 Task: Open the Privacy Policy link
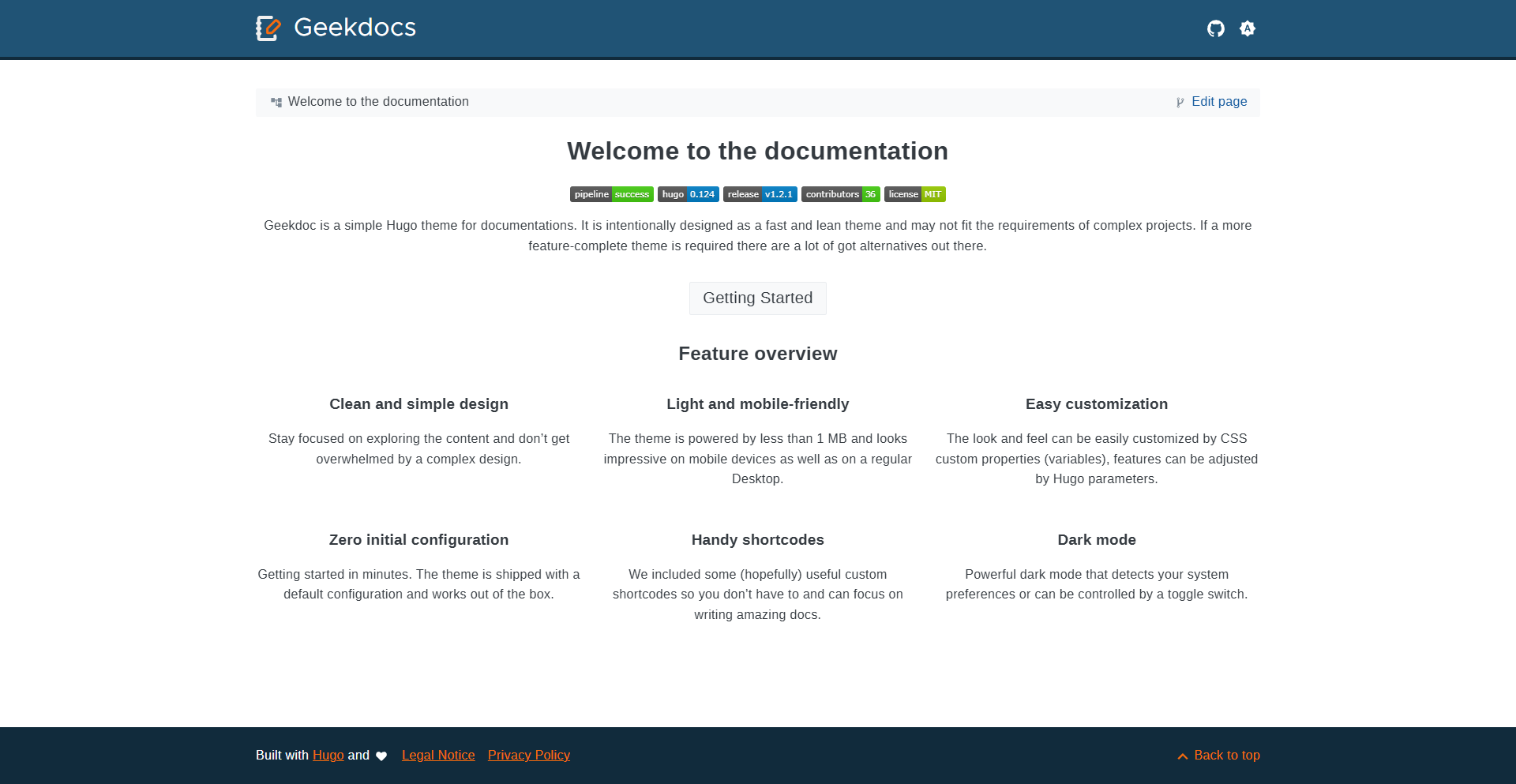pos(529,756)
